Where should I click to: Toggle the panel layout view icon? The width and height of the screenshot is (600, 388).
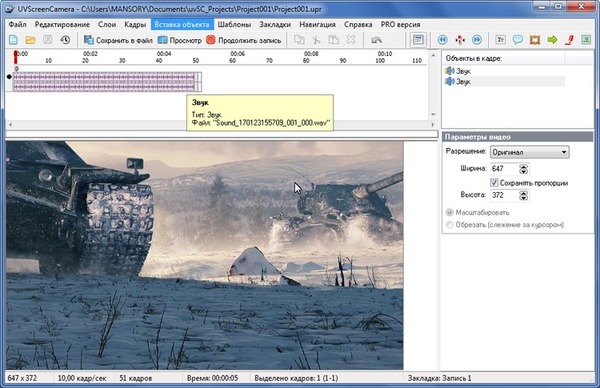coord(418,40)
